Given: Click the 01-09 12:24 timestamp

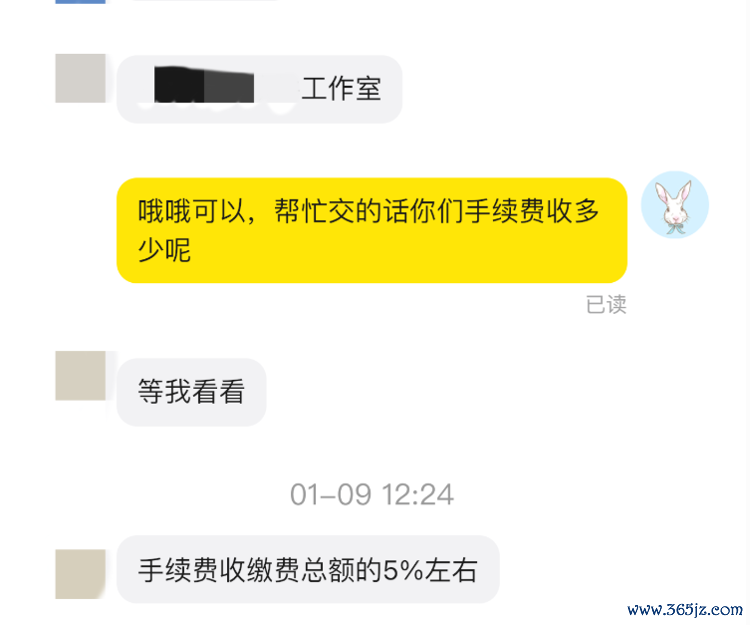Looking at the screenshot, I should click(372, 494).
